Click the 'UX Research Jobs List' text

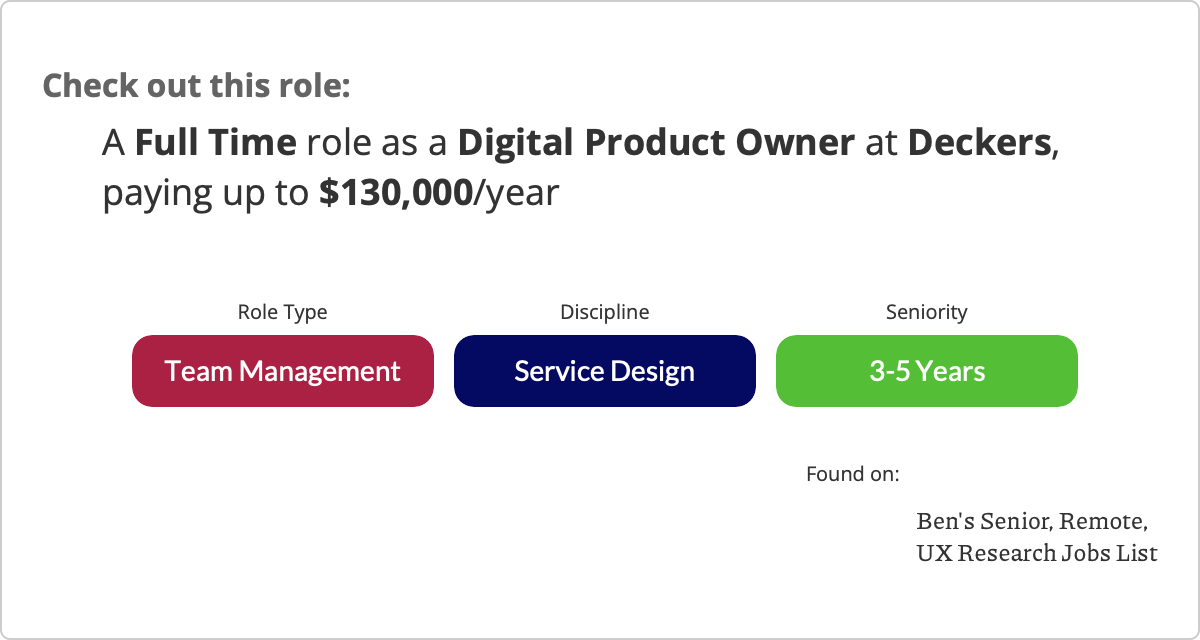(x=1036, y=552)
